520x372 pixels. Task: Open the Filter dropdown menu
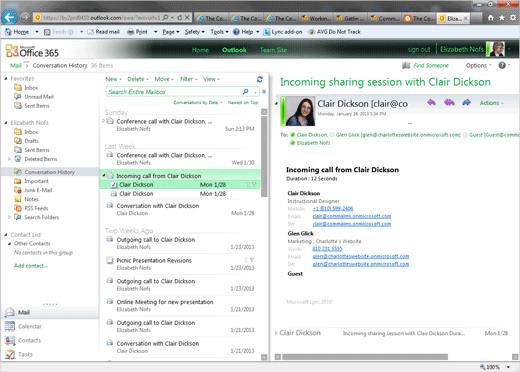click(x=189, y=79)
